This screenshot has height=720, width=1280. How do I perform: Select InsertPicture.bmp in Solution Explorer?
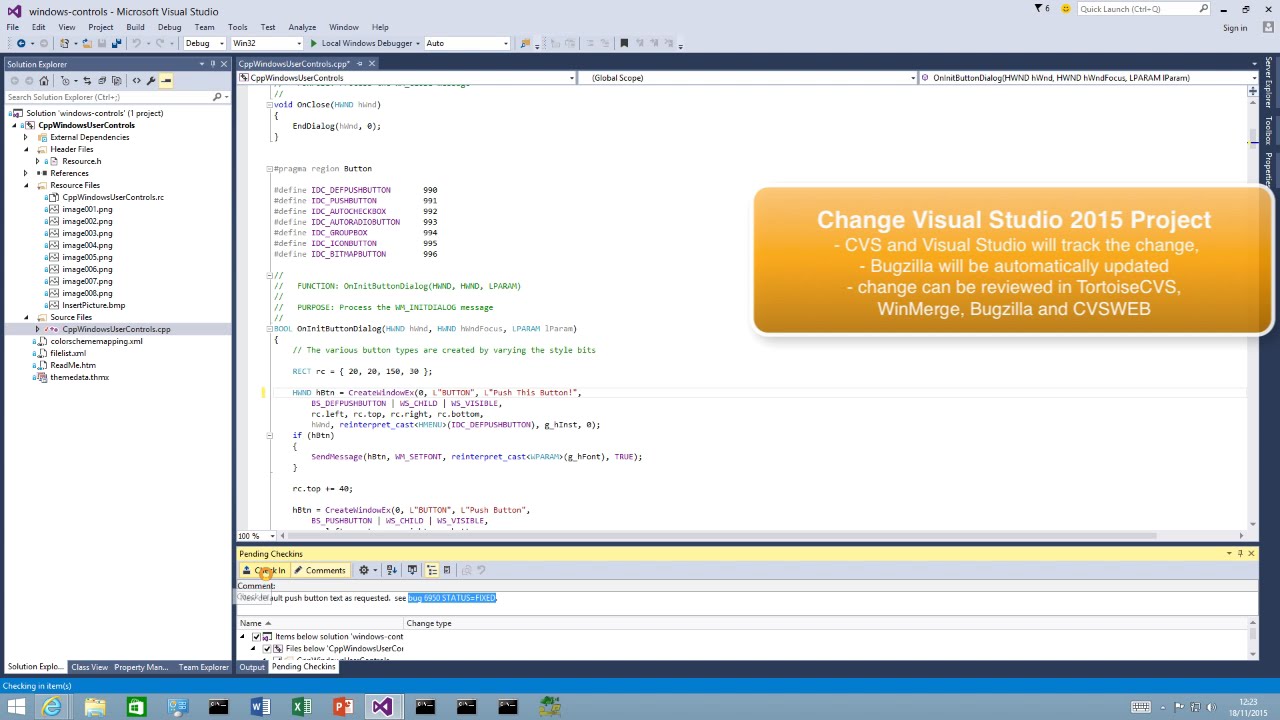click(x=93, y=305)
